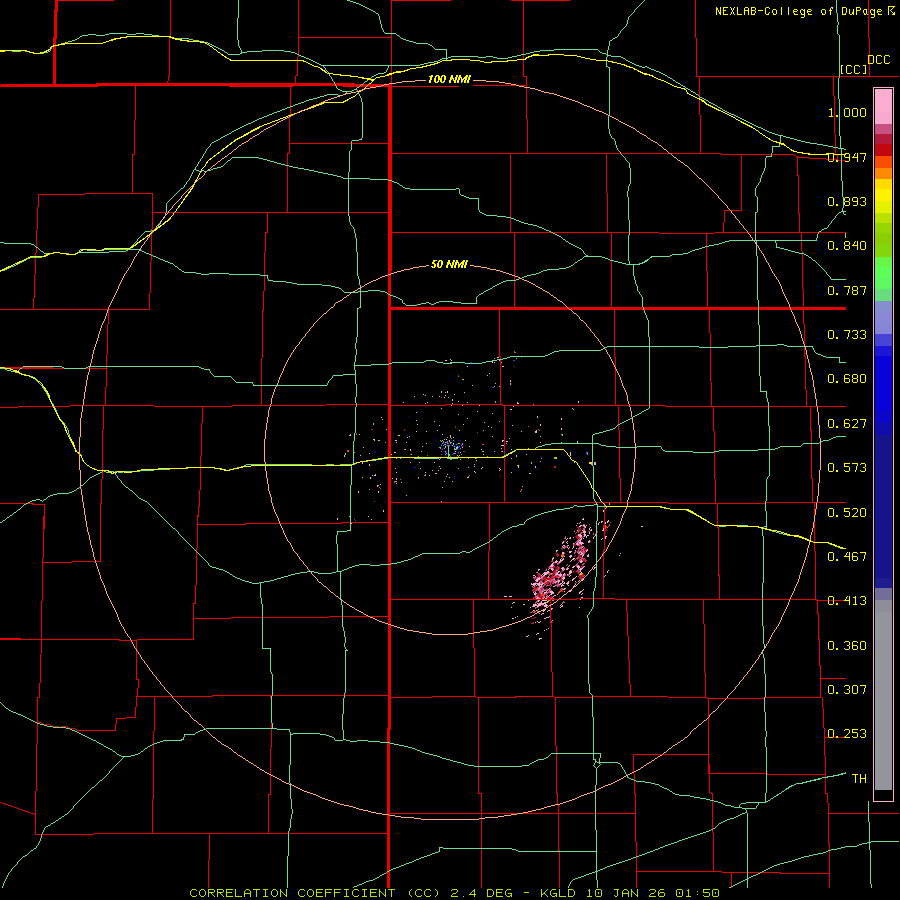This screenshot has height=900, width=900.
Task: Select the 0.947 scale value
Action: click(847, 157)
